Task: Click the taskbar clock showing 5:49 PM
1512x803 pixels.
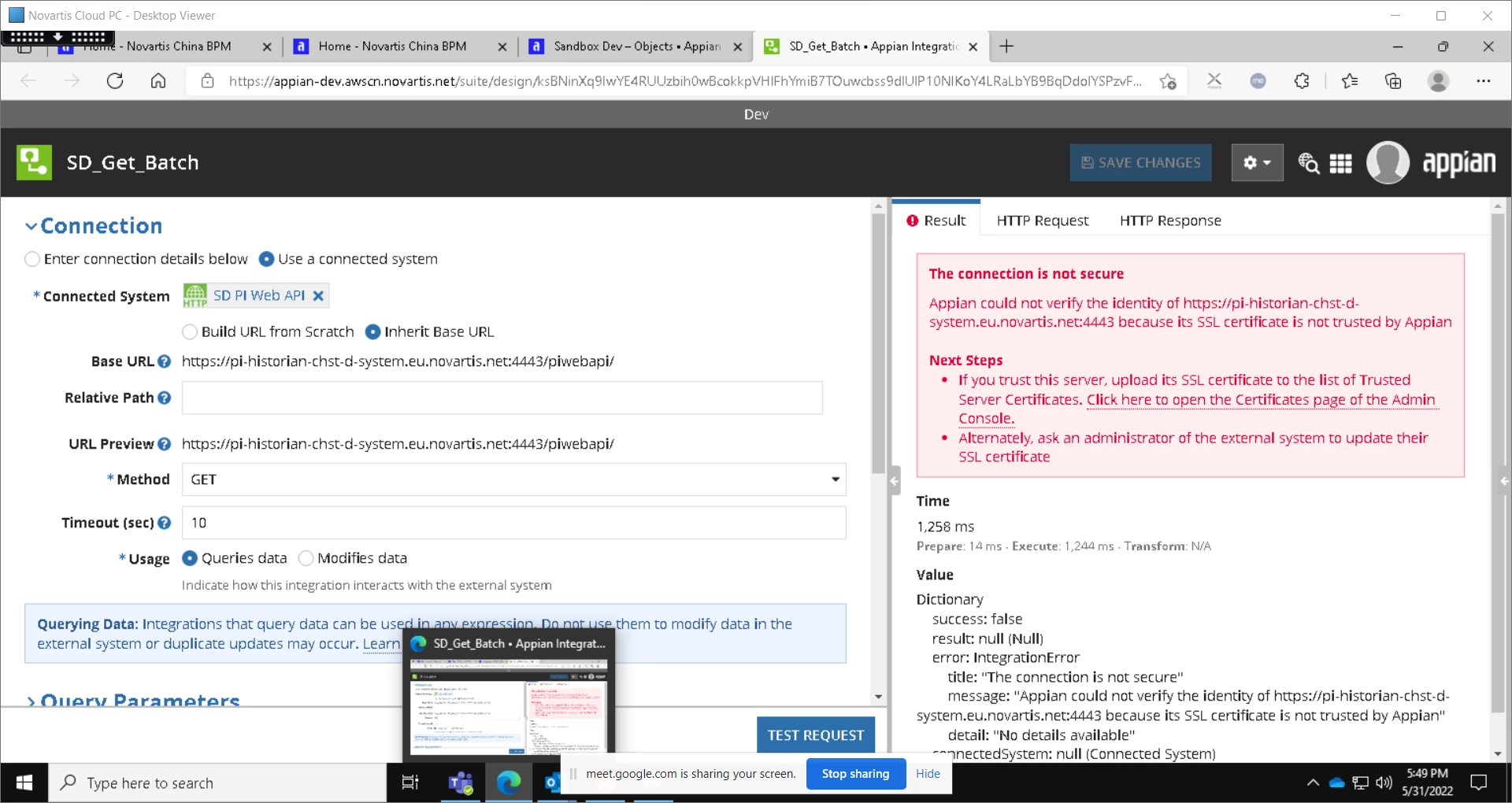Action: click(x=1427, y=783)
